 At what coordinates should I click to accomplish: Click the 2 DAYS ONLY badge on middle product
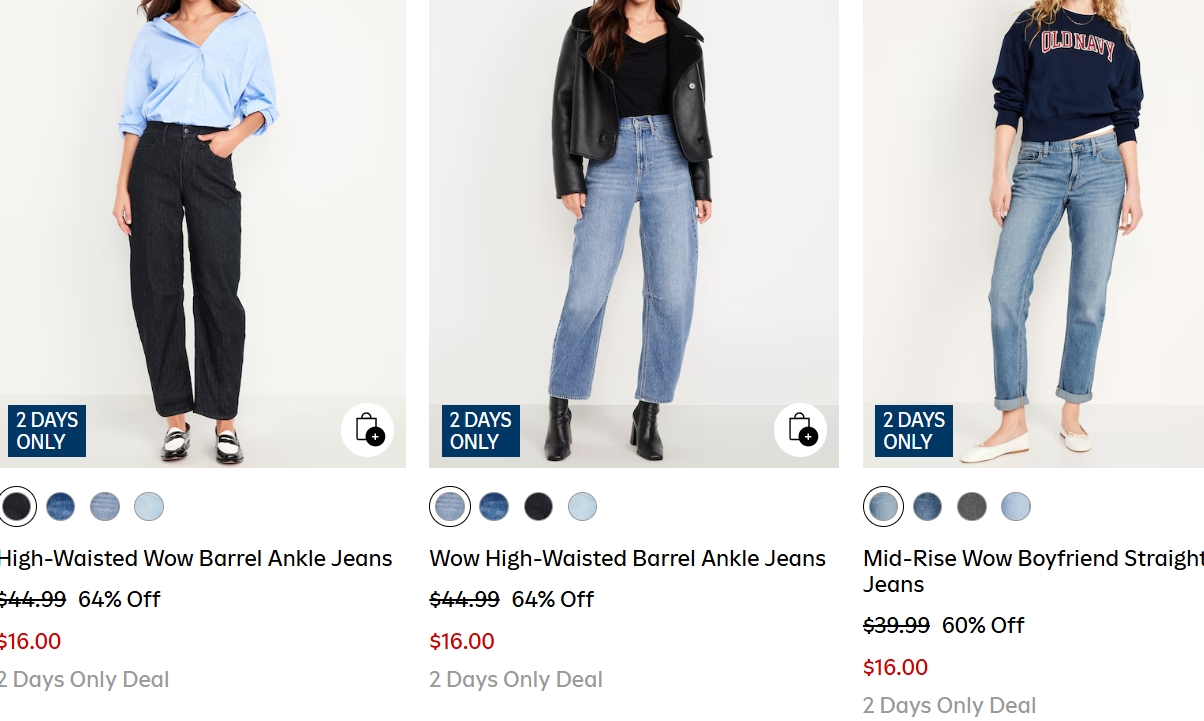point(479,430)
